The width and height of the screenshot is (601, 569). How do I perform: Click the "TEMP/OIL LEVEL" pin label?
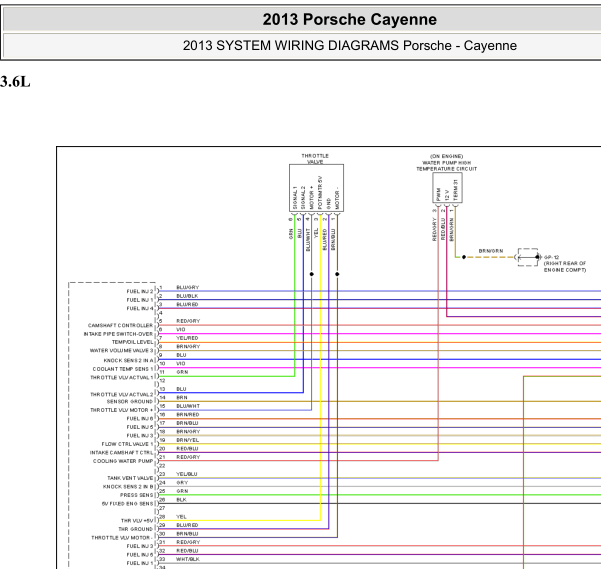tap(132, 342)
